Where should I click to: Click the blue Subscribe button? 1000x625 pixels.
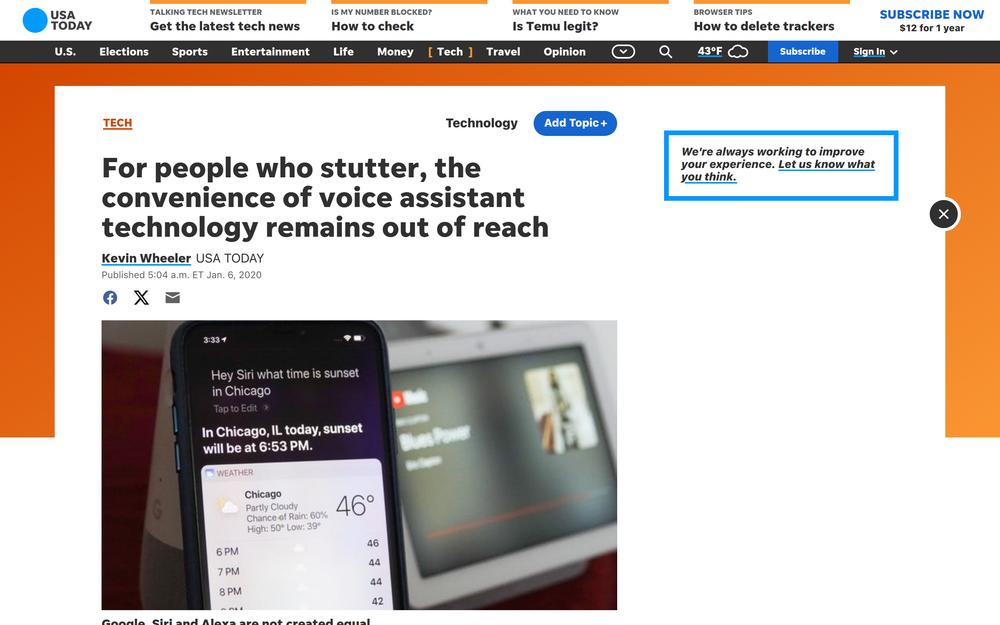click(802, 52)
